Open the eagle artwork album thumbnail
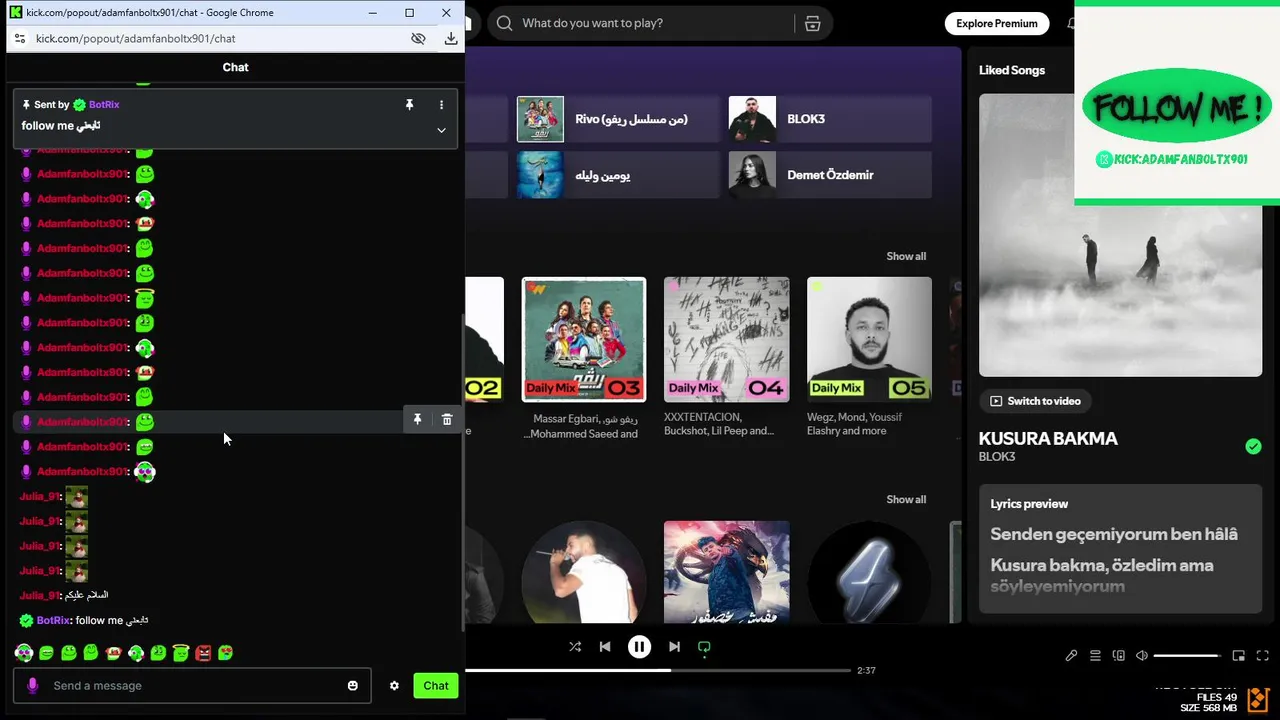The width and height of the screenshot is (1280, 720). tap(727, 572)
